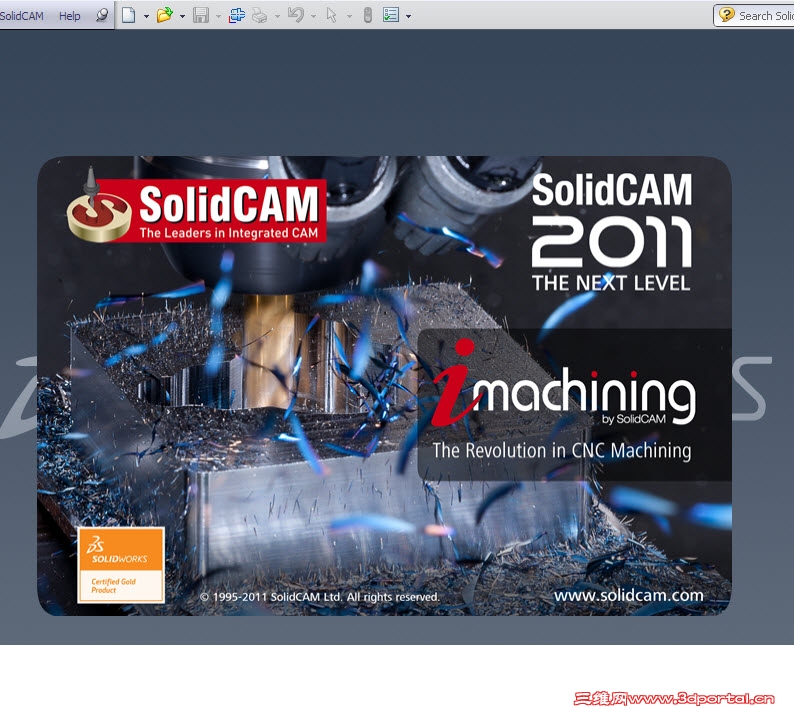Viewport: 794px width, 712px height.
Task: Expand the Print dropdown arrow
Action: [x=277, y=16]
